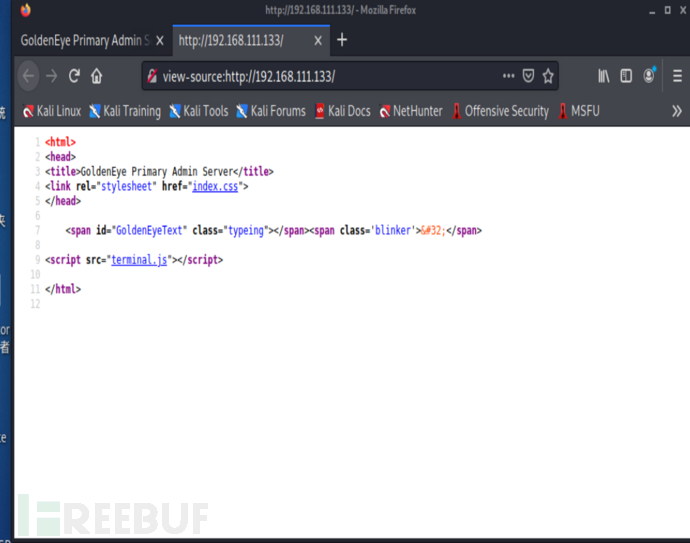Image resolution: width=690 pixels, height=543 pixels.
Task: Go forward to the next page
Action: (x=51, y=77)
